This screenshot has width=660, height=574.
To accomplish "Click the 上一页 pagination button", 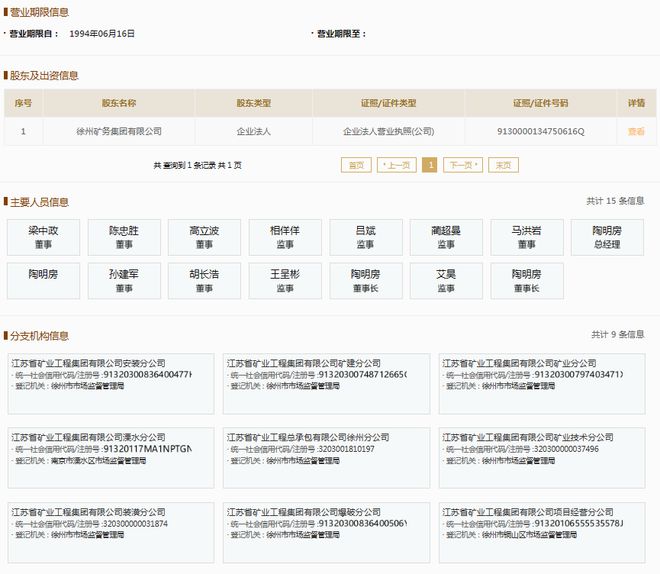I will point(397,165).
